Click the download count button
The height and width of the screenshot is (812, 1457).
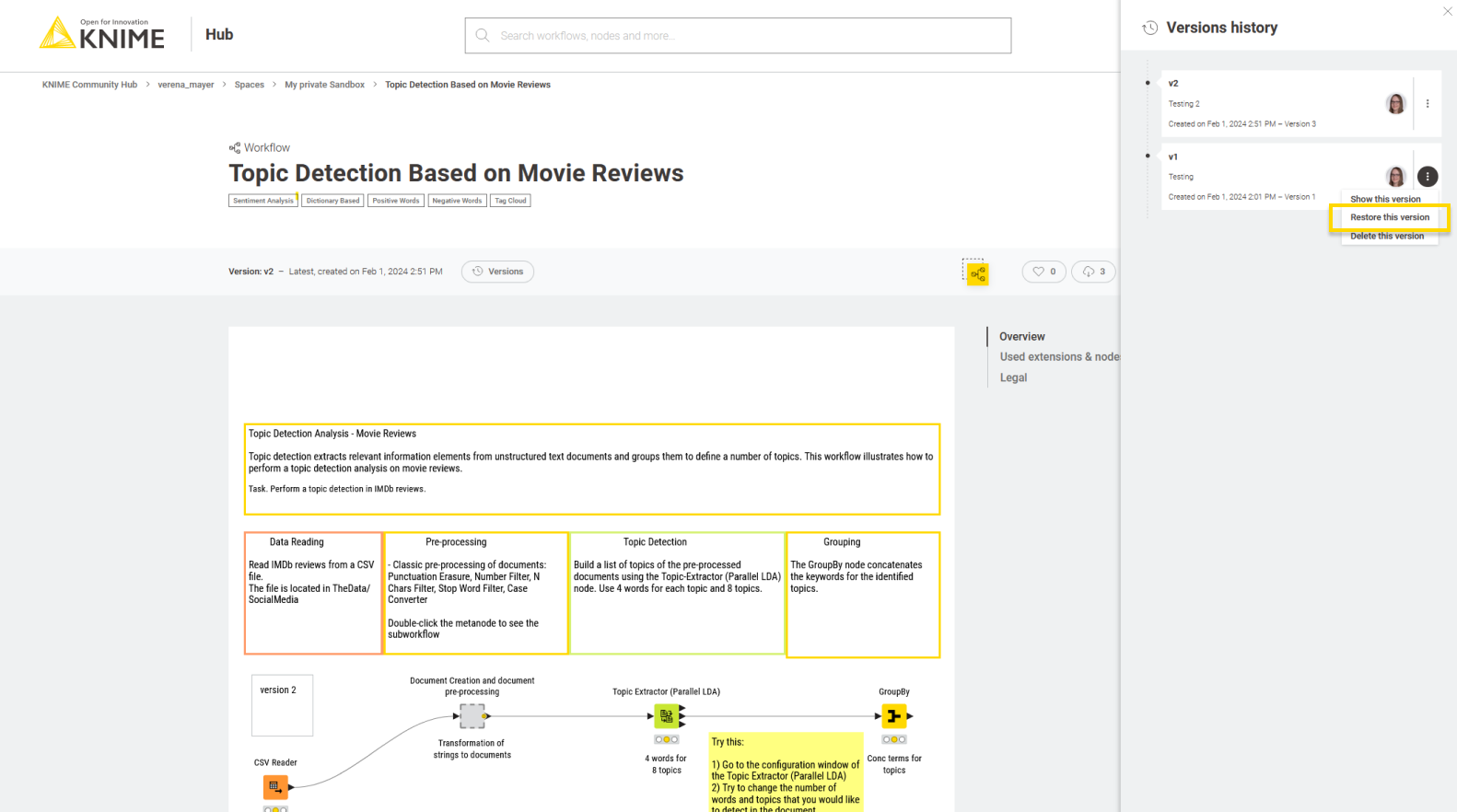(1093, 272)
